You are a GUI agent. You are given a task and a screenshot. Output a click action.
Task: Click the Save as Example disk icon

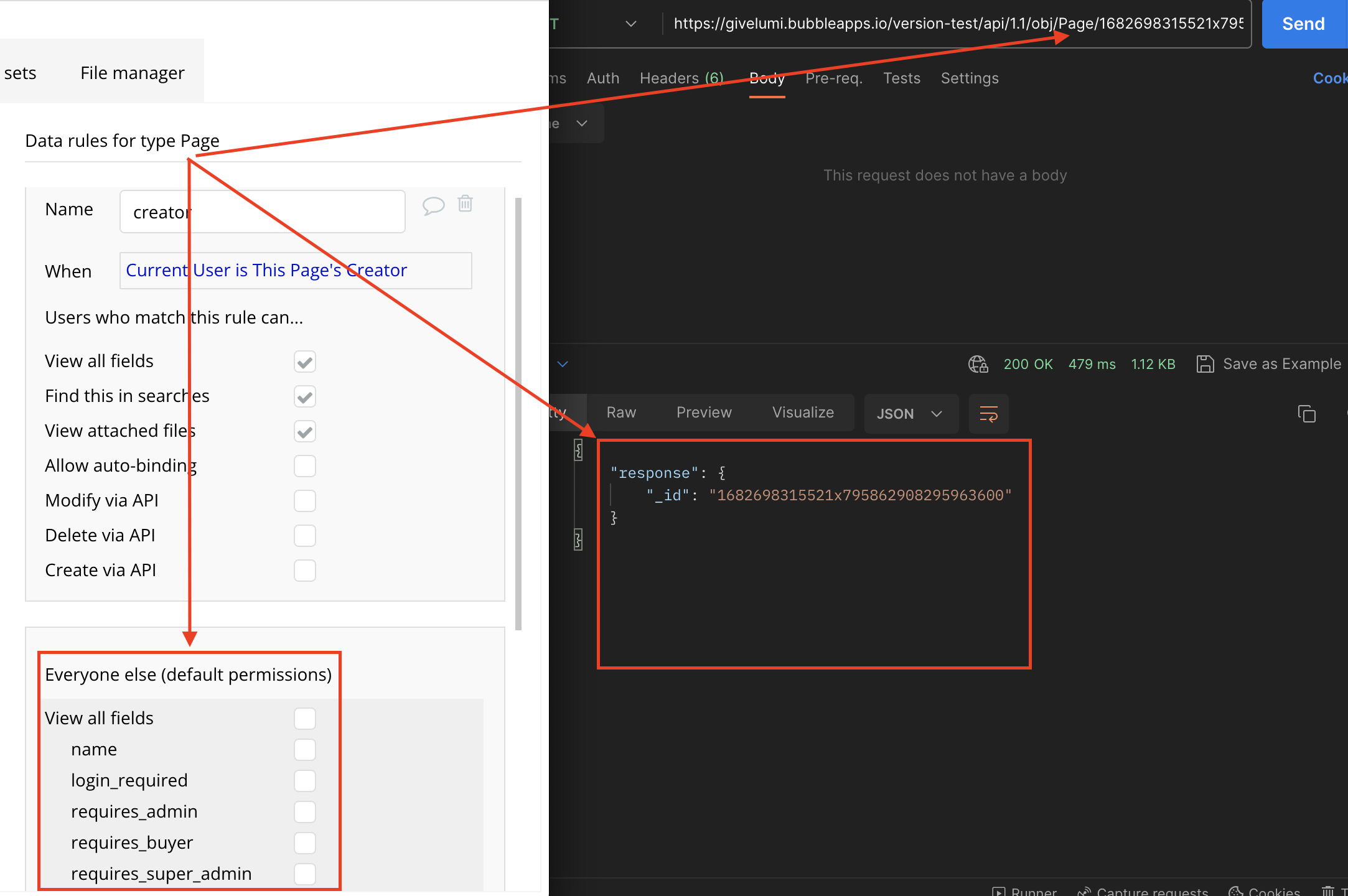pyautogui.click(x=1205, y=364)
